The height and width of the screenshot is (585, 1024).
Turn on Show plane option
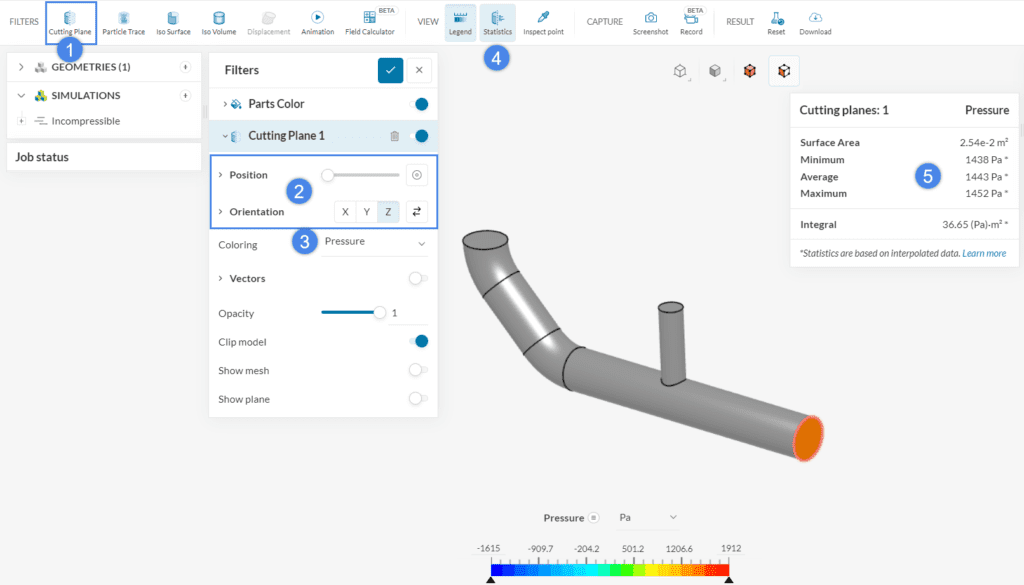pyautogui.click(x=419, y=399)
